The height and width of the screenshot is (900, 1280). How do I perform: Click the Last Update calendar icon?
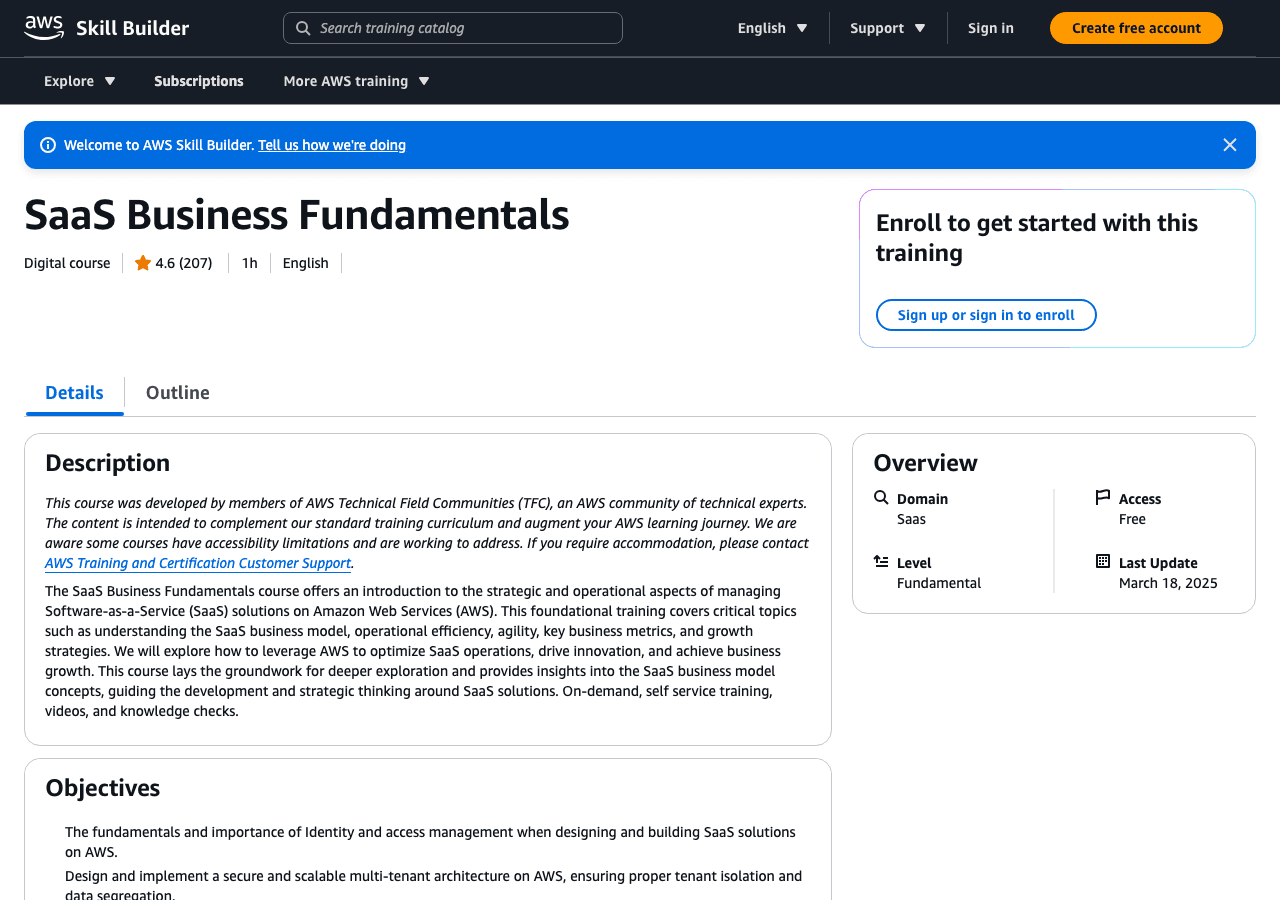pos(1103,561)
